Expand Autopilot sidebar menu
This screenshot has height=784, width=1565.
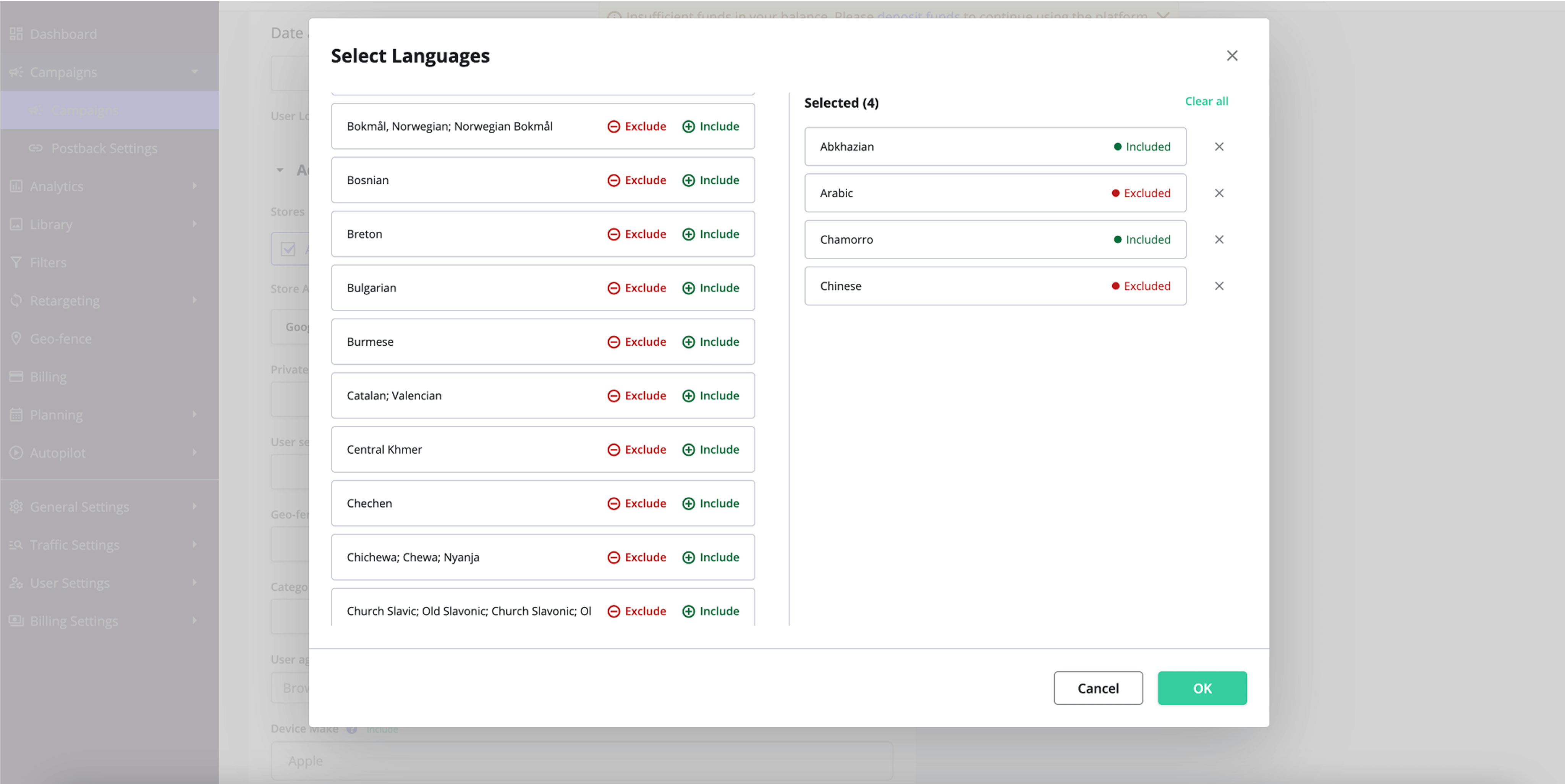pyautogui.click(x=109, y=453)
